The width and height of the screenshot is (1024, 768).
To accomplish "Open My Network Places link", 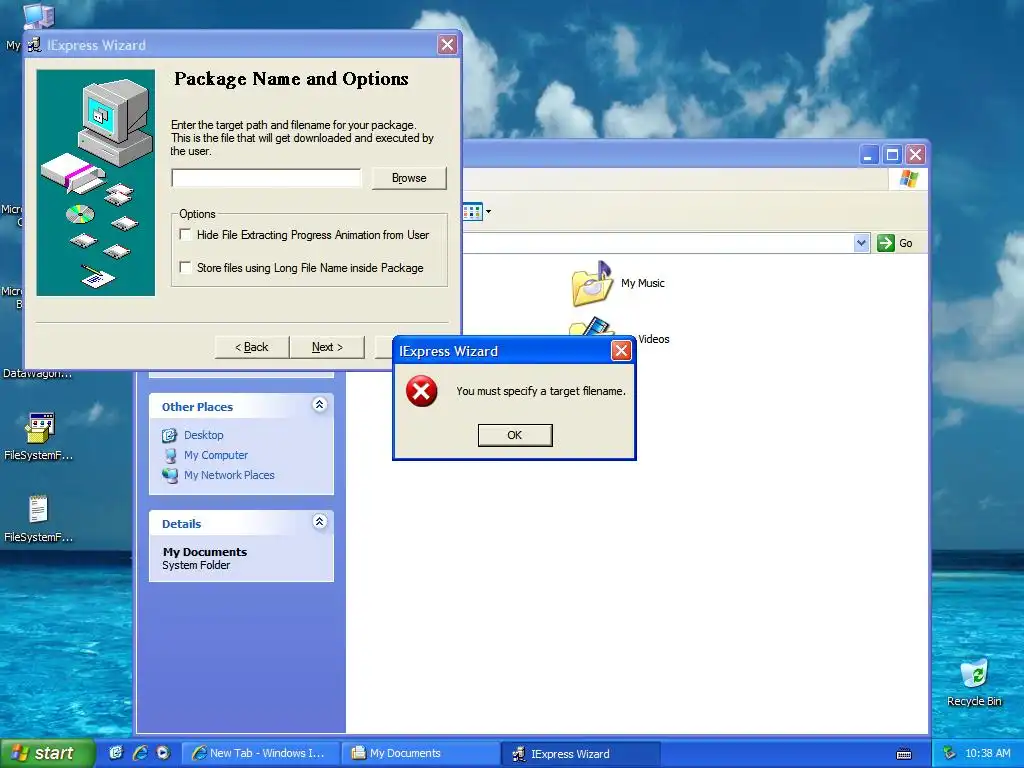I will click(229, 475).
